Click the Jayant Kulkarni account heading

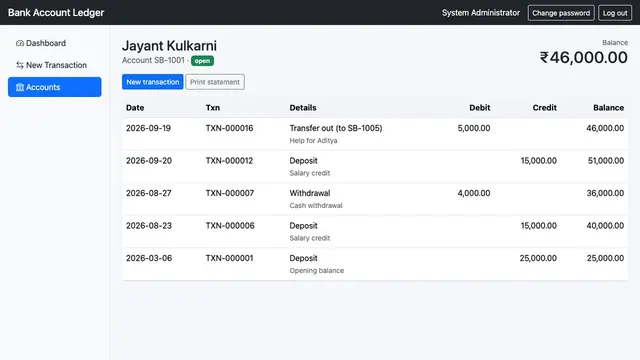169,46
